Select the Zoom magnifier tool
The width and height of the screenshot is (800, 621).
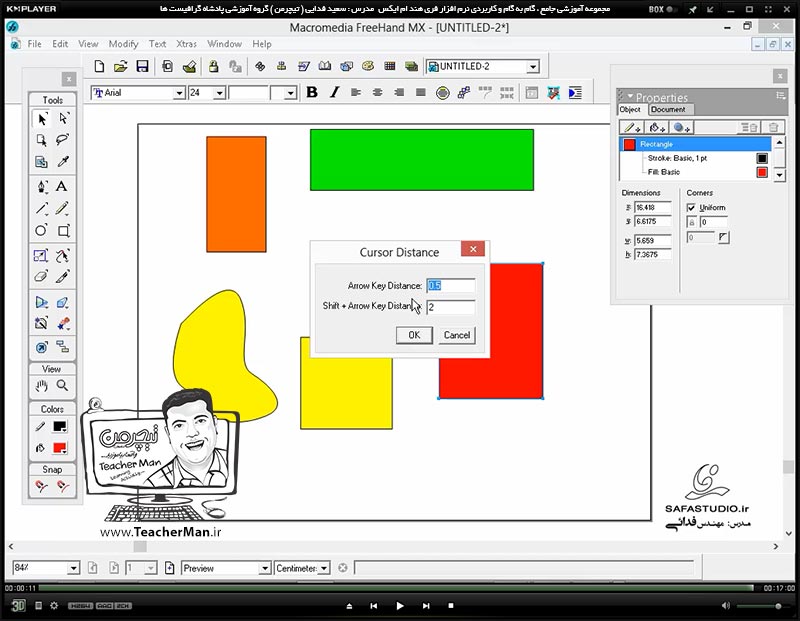click(x=62, y=386)
